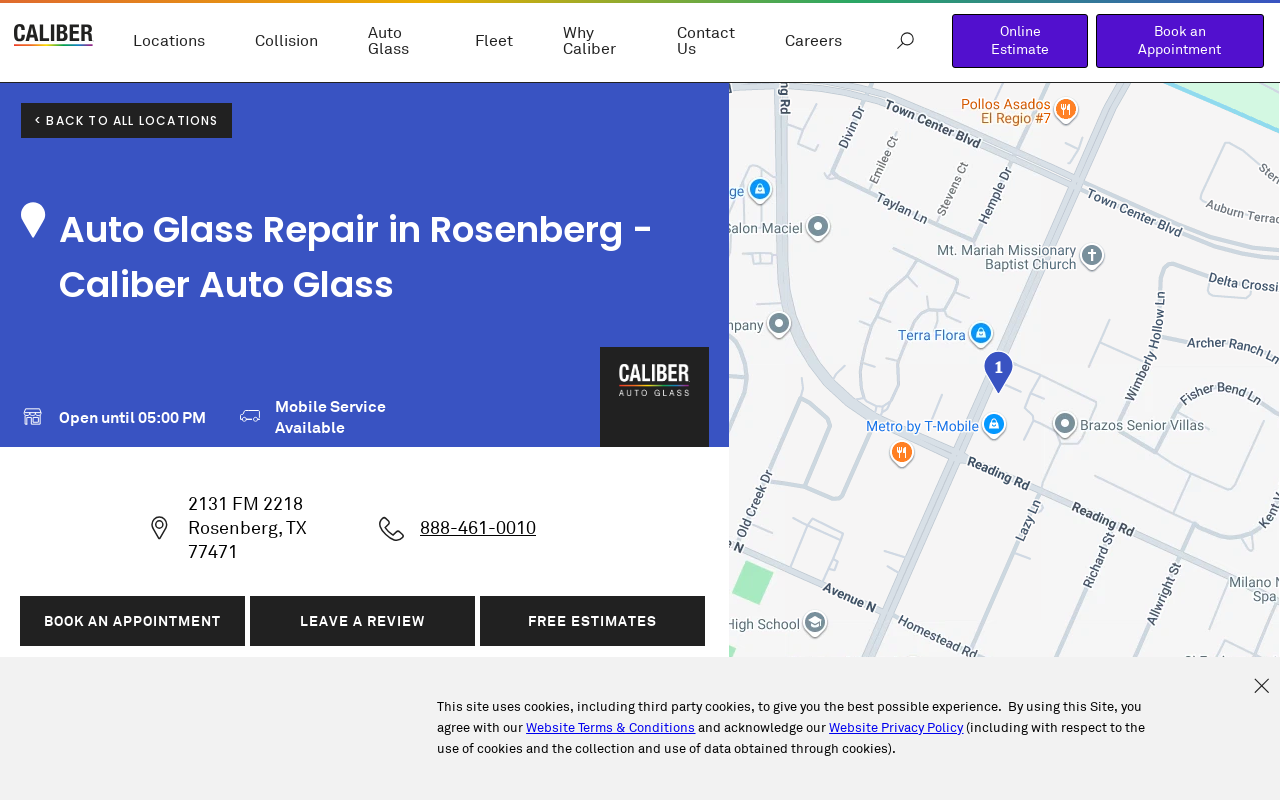
Task: Dismiss the cookie notice with the X
Action: [1262, 686]
